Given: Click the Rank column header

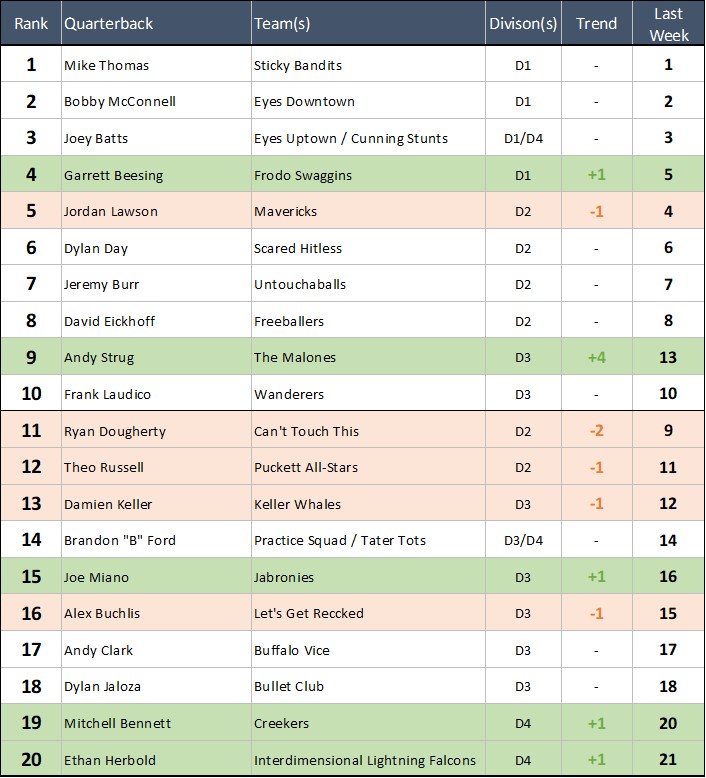Looking at the screenshot, I should pos(31,23).
